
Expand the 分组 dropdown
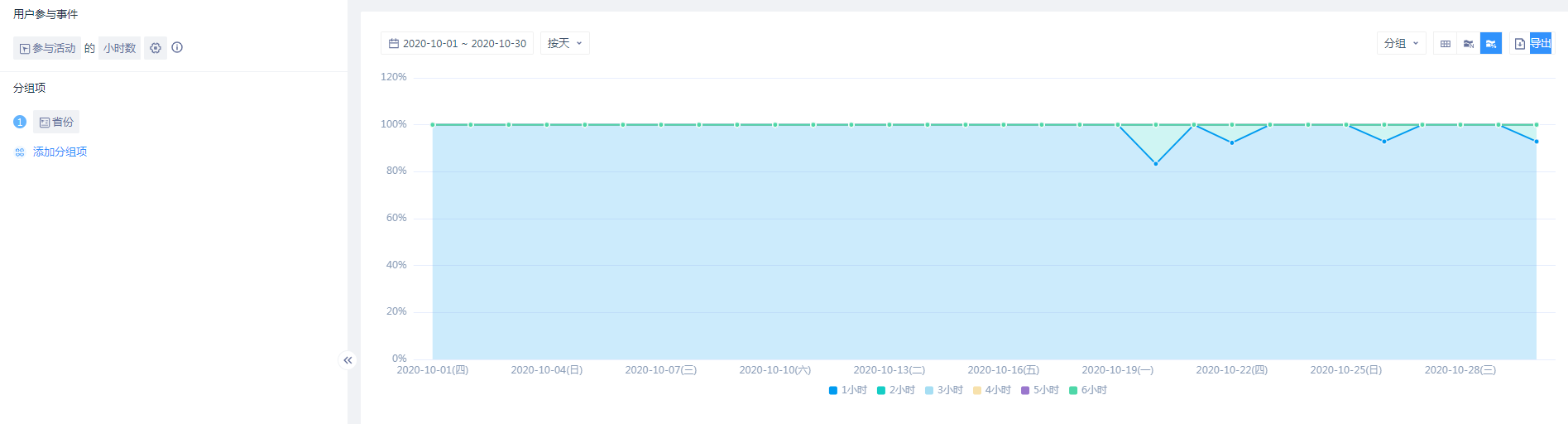(1401, 44)
